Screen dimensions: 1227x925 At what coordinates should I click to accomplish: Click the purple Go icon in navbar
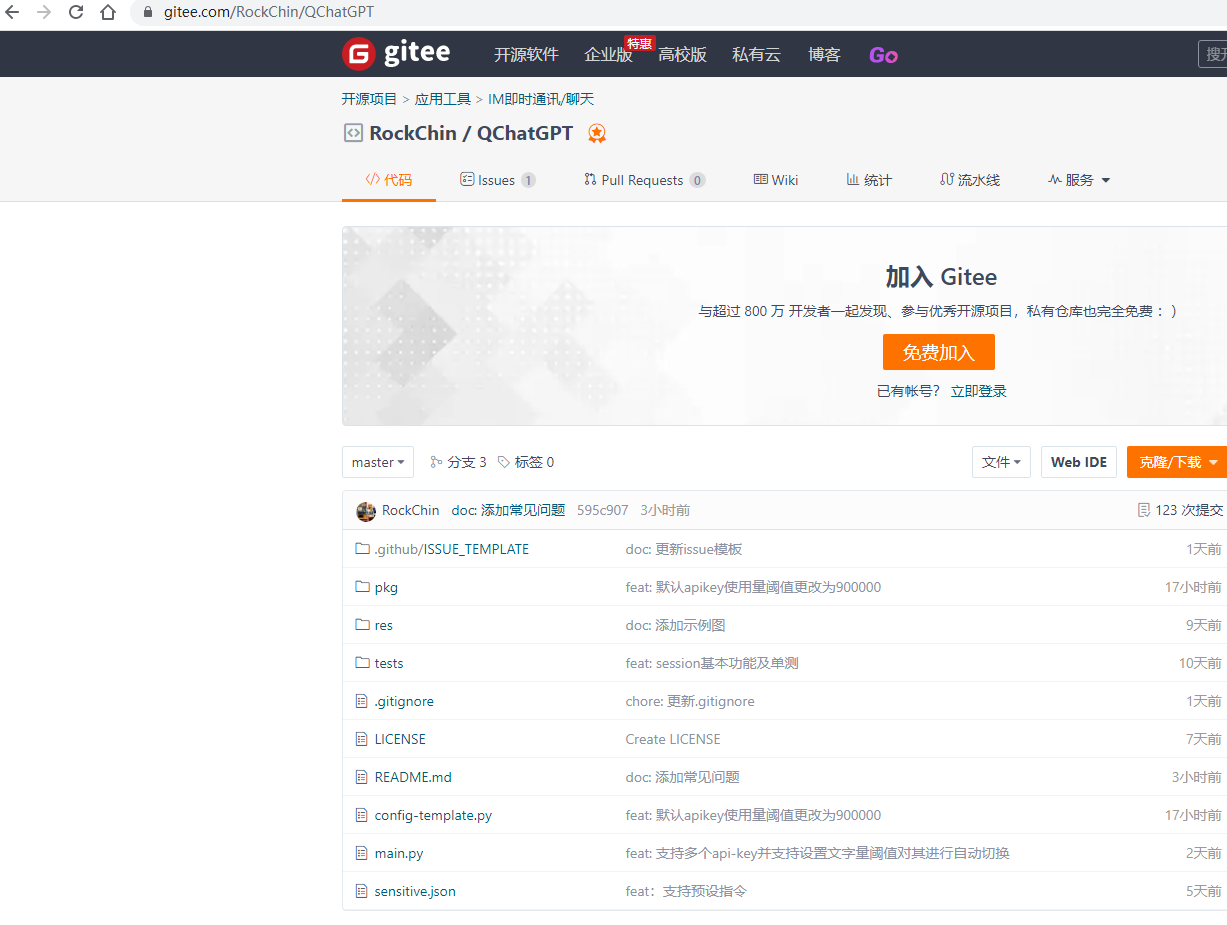(x=883, y=55)
